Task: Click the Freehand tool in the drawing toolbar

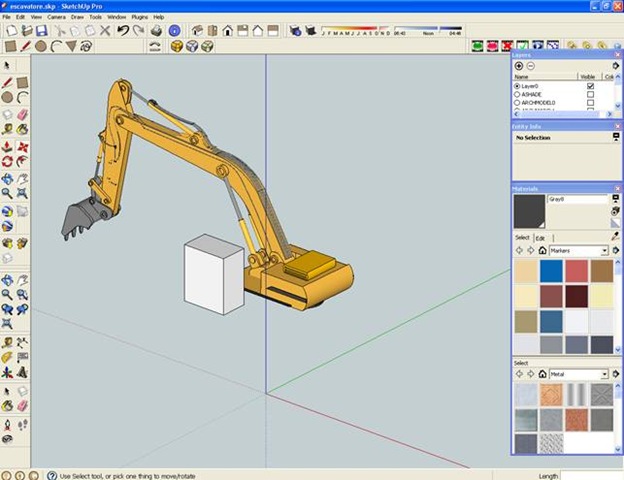Action: [x=86, y=46]
